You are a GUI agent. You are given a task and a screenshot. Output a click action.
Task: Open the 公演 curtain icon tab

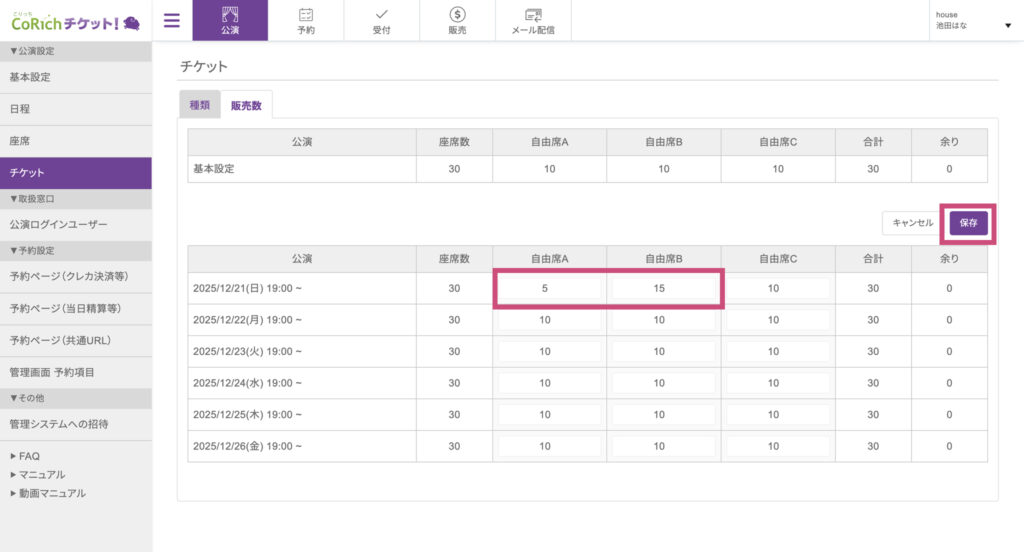[230, 21]
